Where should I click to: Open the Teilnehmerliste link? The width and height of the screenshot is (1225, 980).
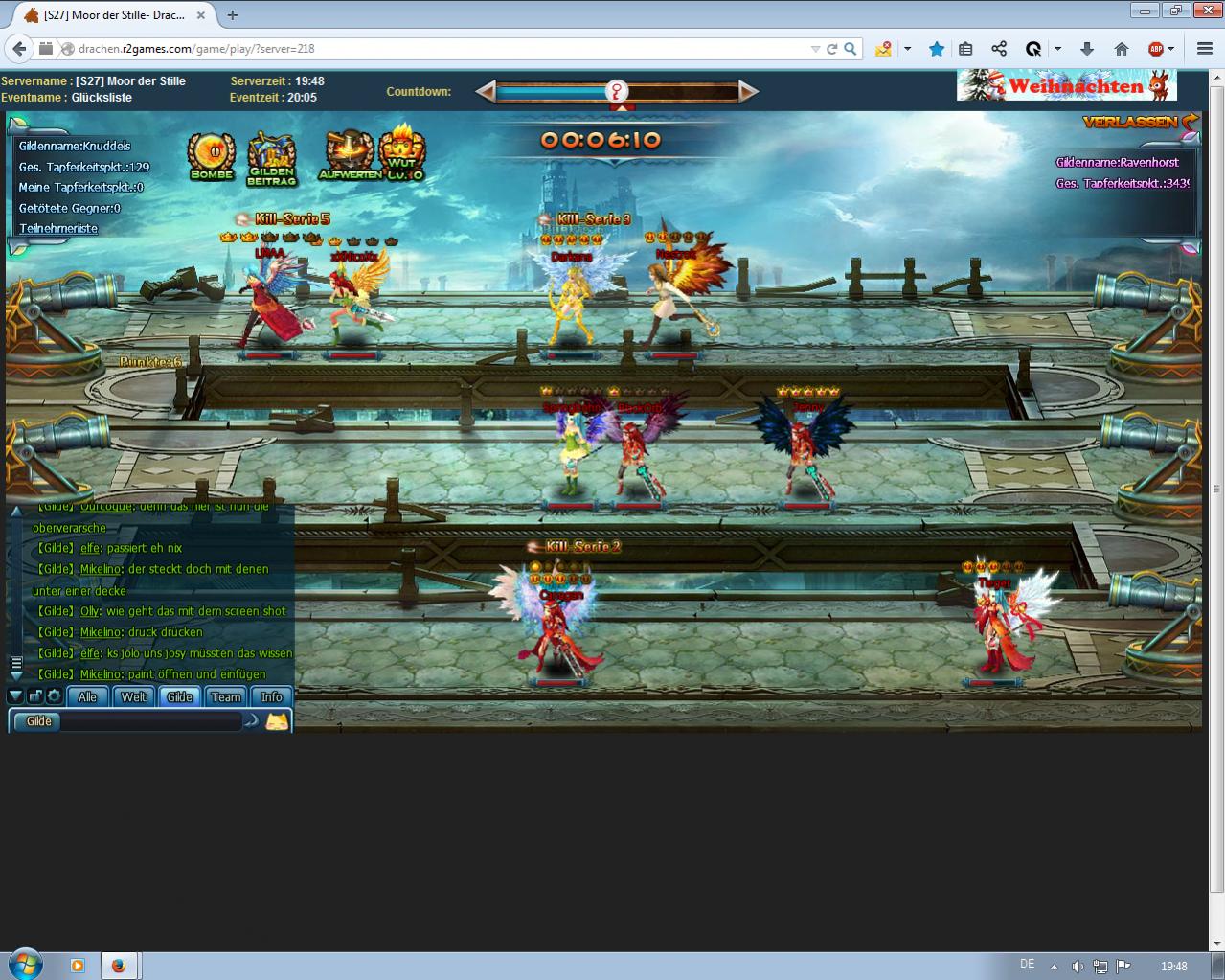(58, 228)
